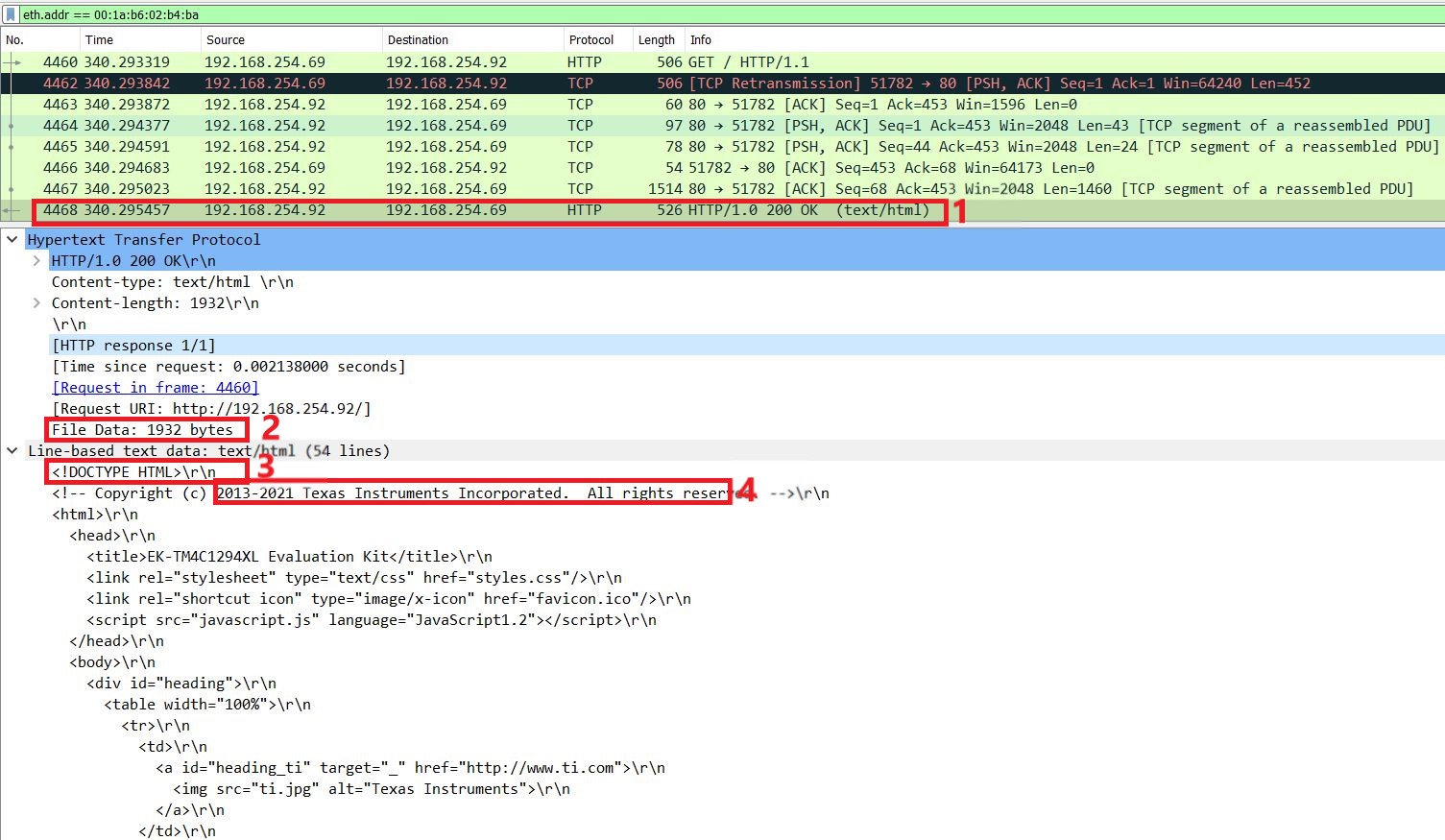Click the display filter bookmark icon
This screenshot has width=1445, height=840.
[x=11, y=15]
